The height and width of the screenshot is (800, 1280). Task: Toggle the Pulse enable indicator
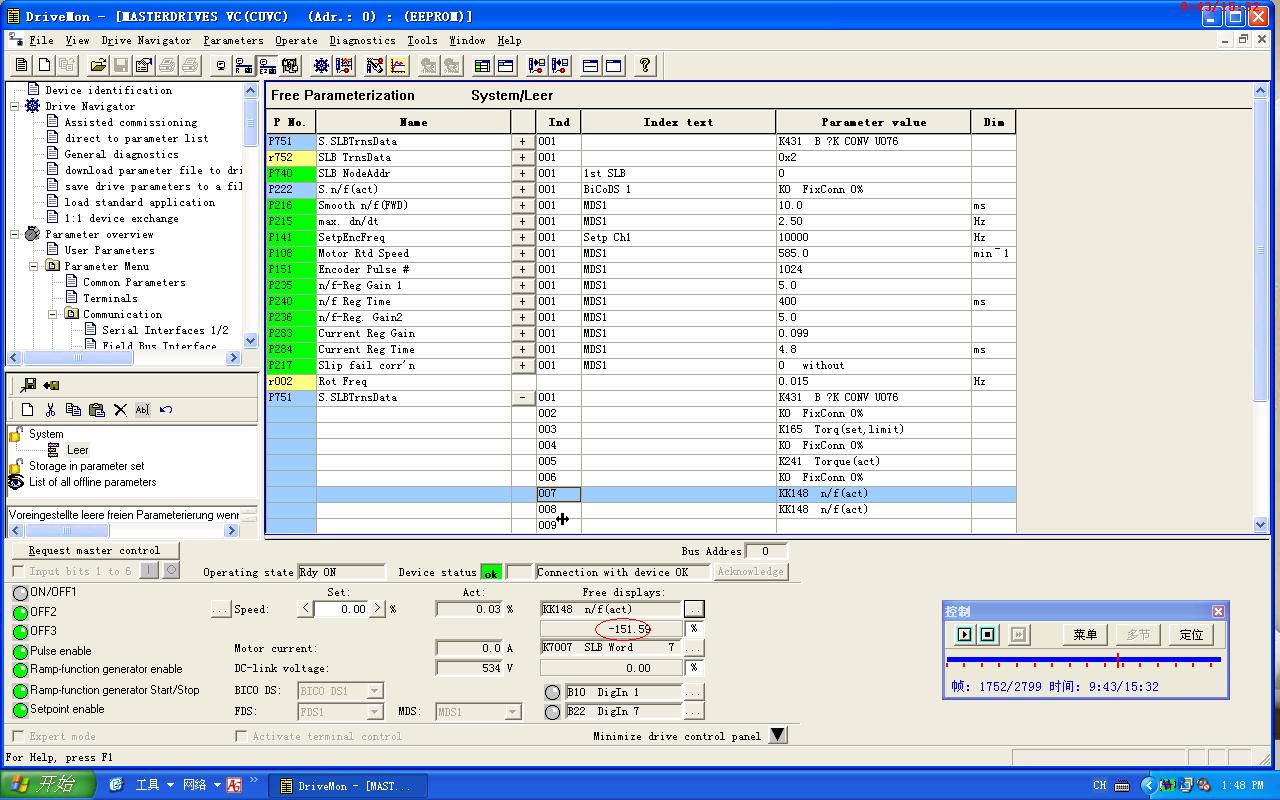pos(20,651)
